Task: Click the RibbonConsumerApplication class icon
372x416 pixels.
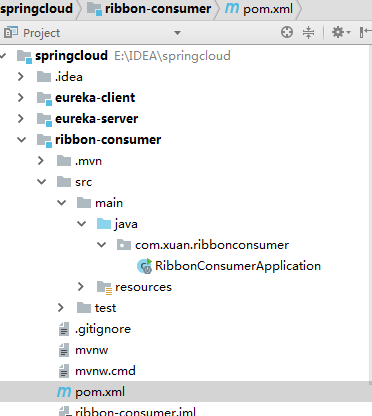Action: [145, 266]
